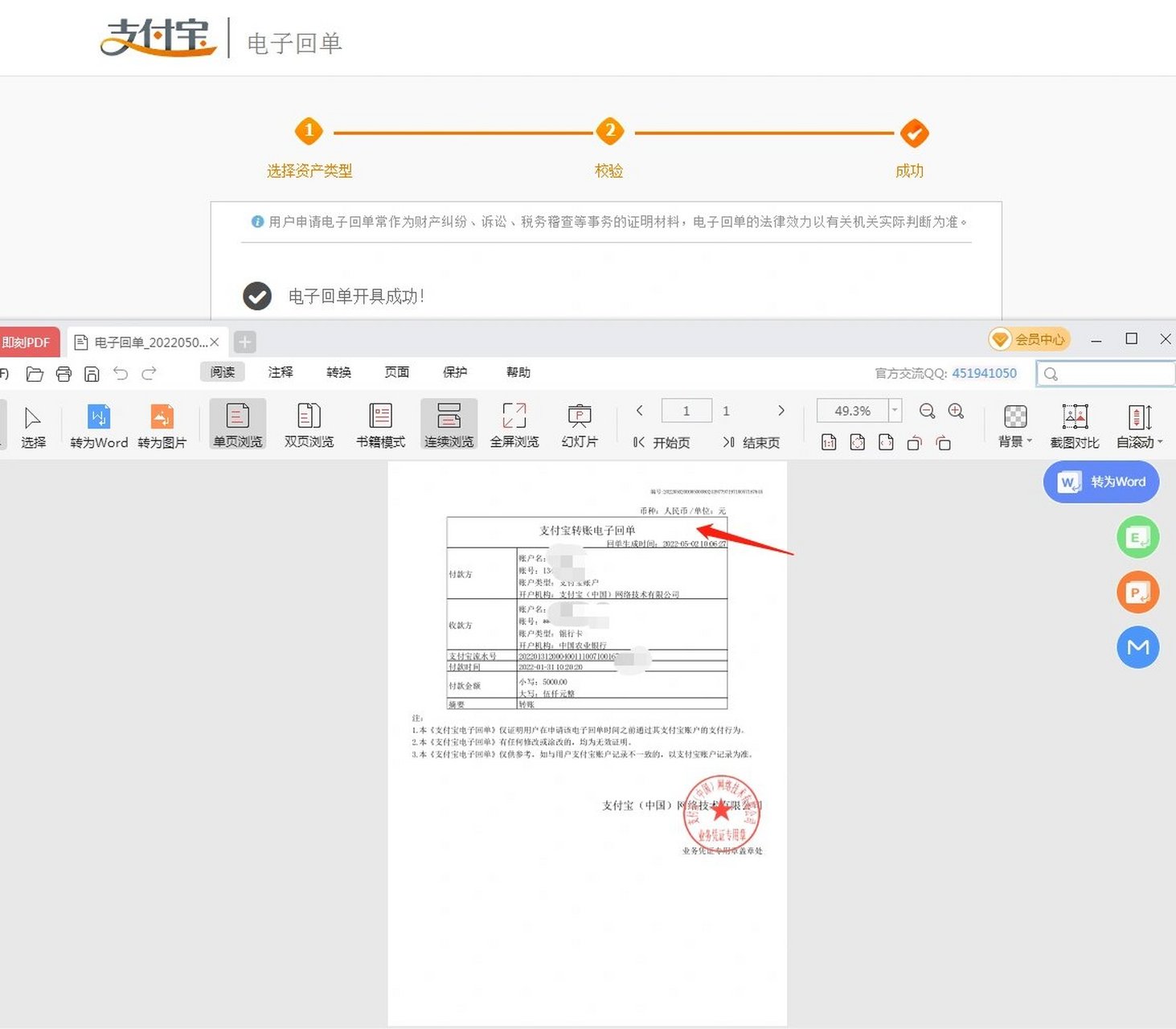Image resolution: width=1176 pixels, height=1029 pixels.
Task: Start 幻灯片 slideshow mode
Action: coord(580,427)
